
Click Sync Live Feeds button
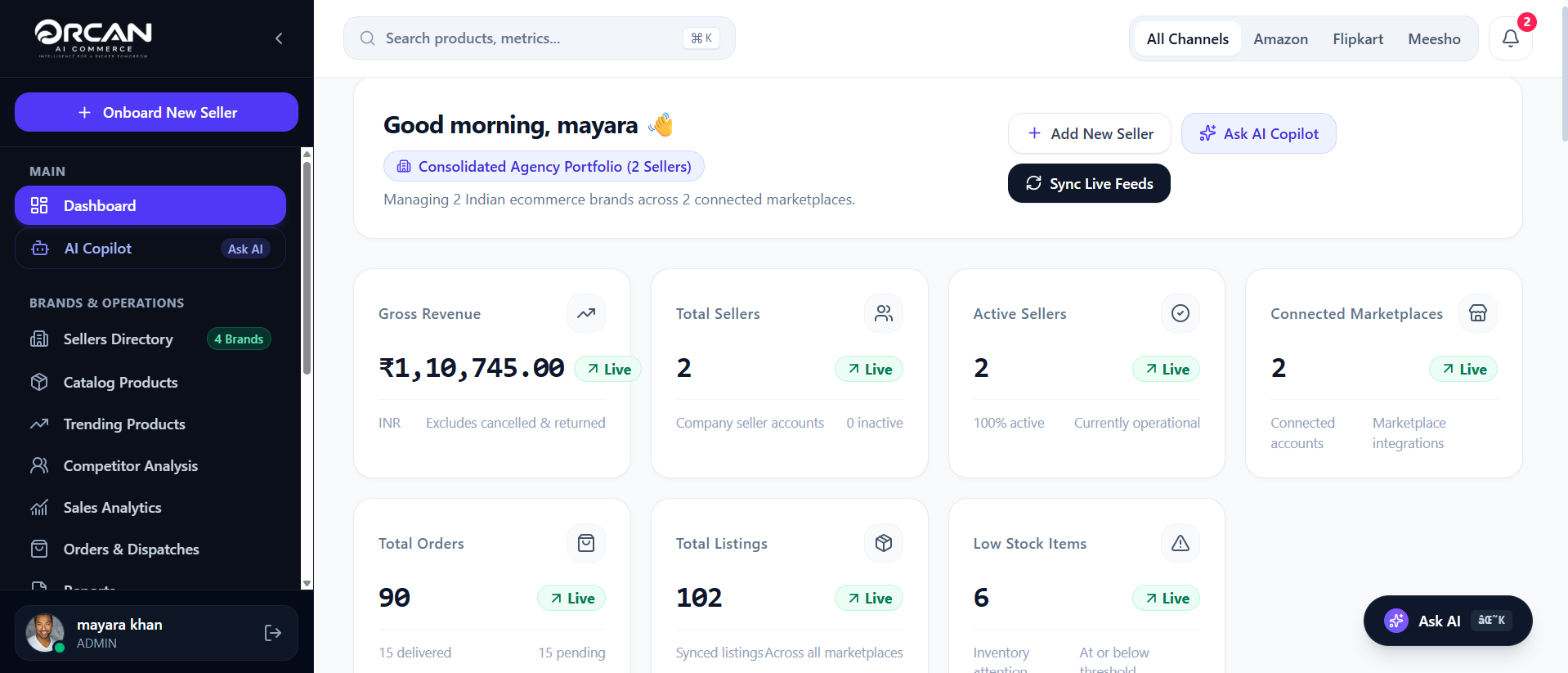coord(1089,183)
